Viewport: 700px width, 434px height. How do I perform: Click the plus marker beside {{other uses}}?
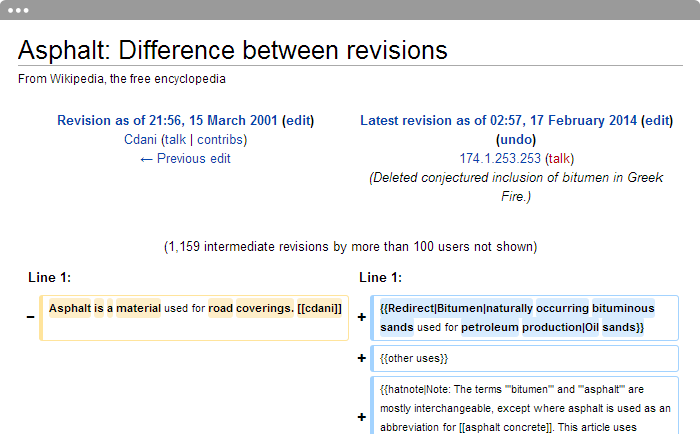coord(362,357)
